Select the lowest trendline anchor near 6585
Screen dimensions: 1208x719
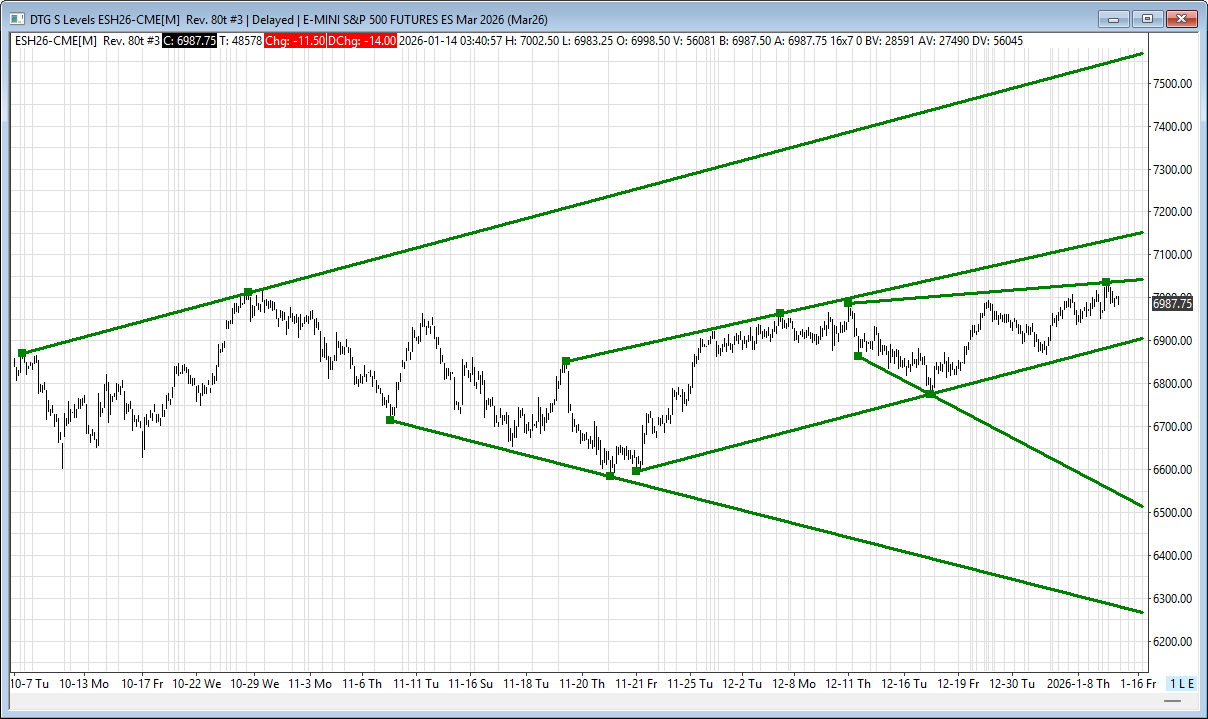[x=610, y=476]
